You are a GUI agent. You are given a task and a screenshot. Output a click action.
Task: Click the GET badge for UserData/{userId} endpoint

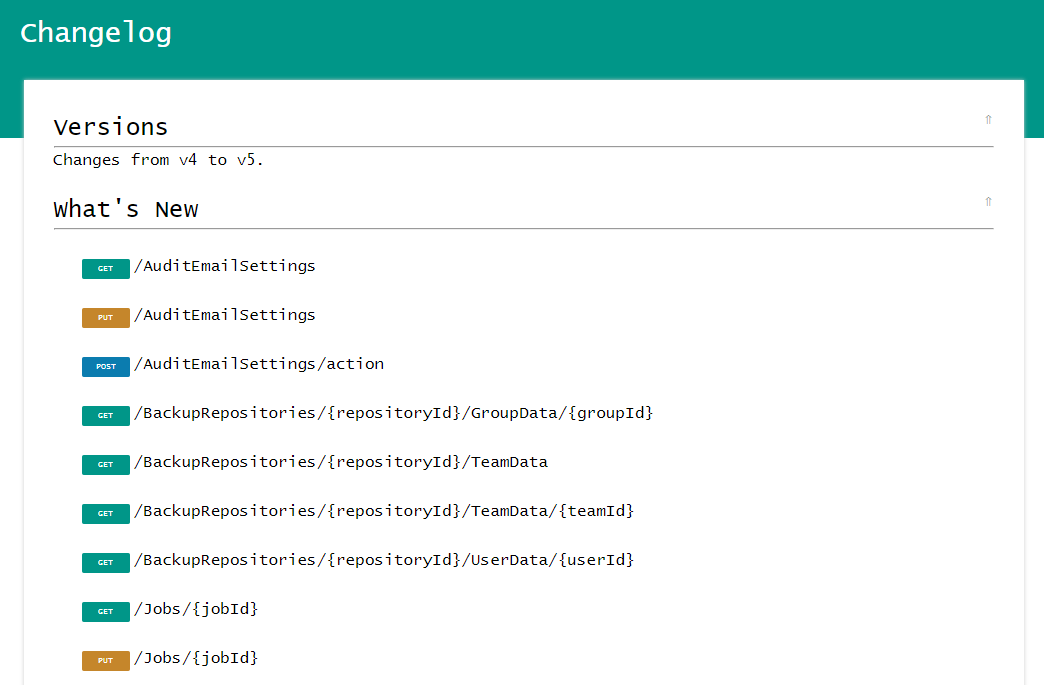pos(106,563)
